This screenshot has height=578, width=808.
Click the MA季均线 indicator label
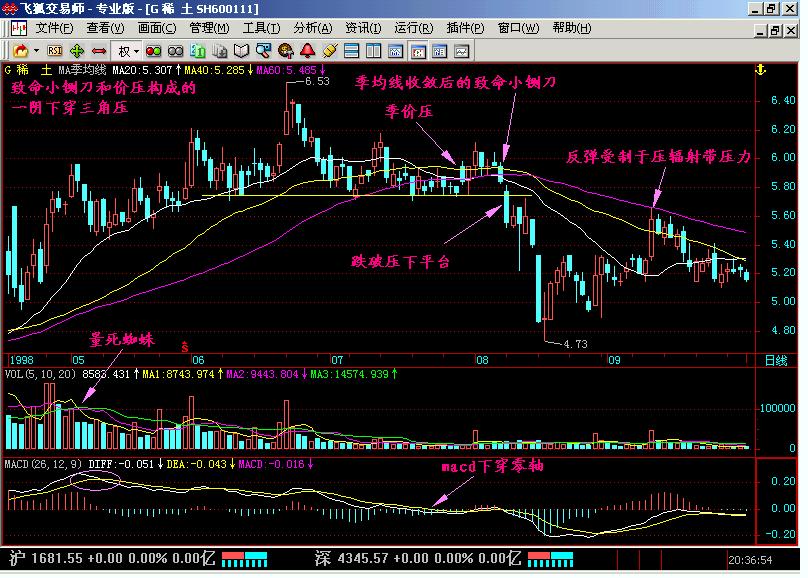point(82,70)
